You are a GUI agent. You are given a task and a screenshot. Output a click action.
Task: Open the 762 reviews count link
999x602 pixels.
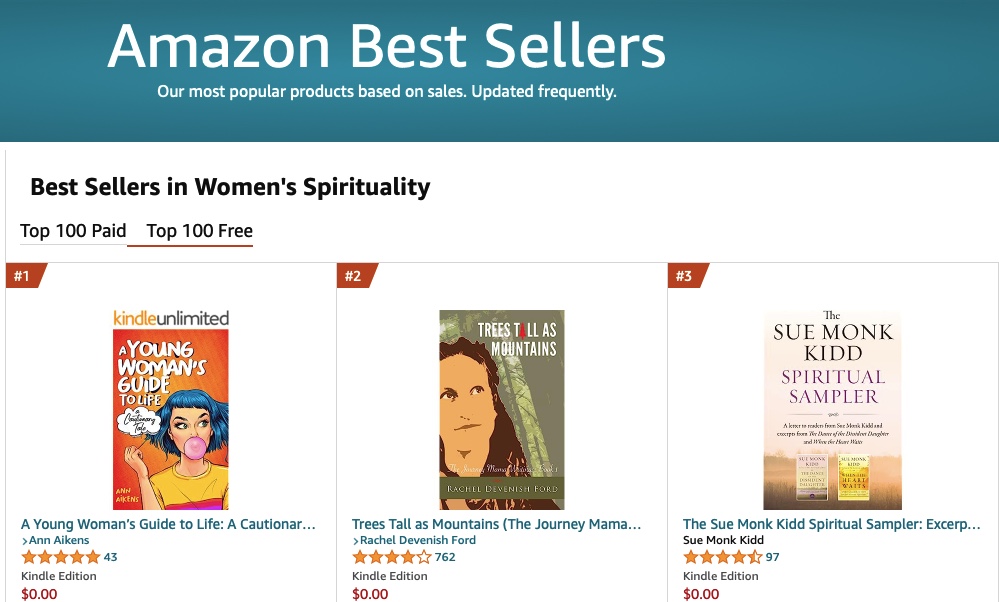point(445,557)
